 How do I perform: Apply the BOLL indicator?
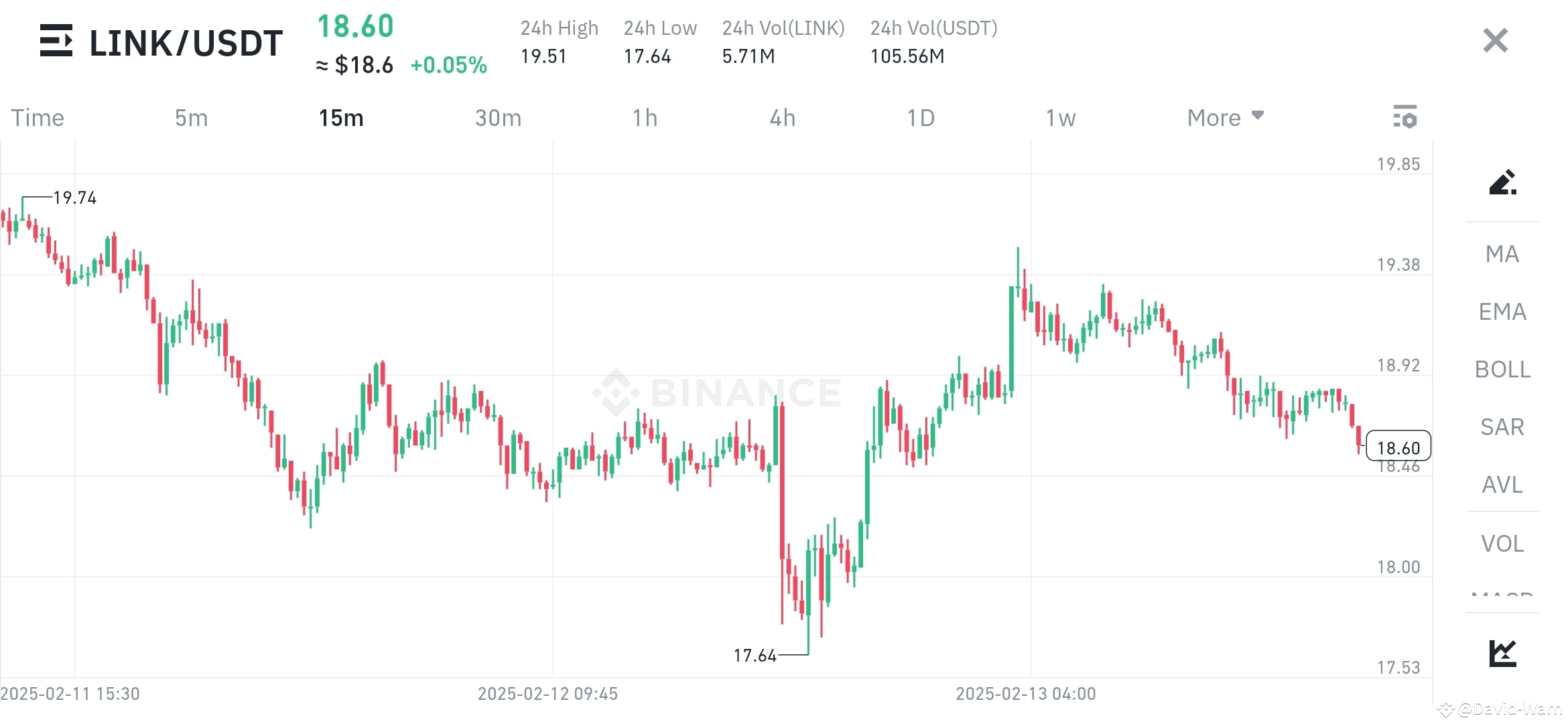pos(1502,369)
